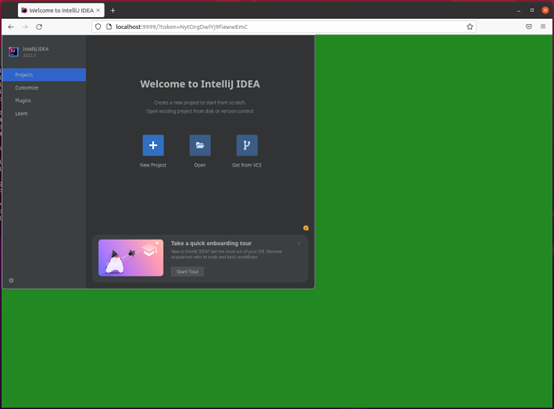Close the browser window
Image resolution: width=554 pixels, height=409 pixels.
(x=545, y=10)
